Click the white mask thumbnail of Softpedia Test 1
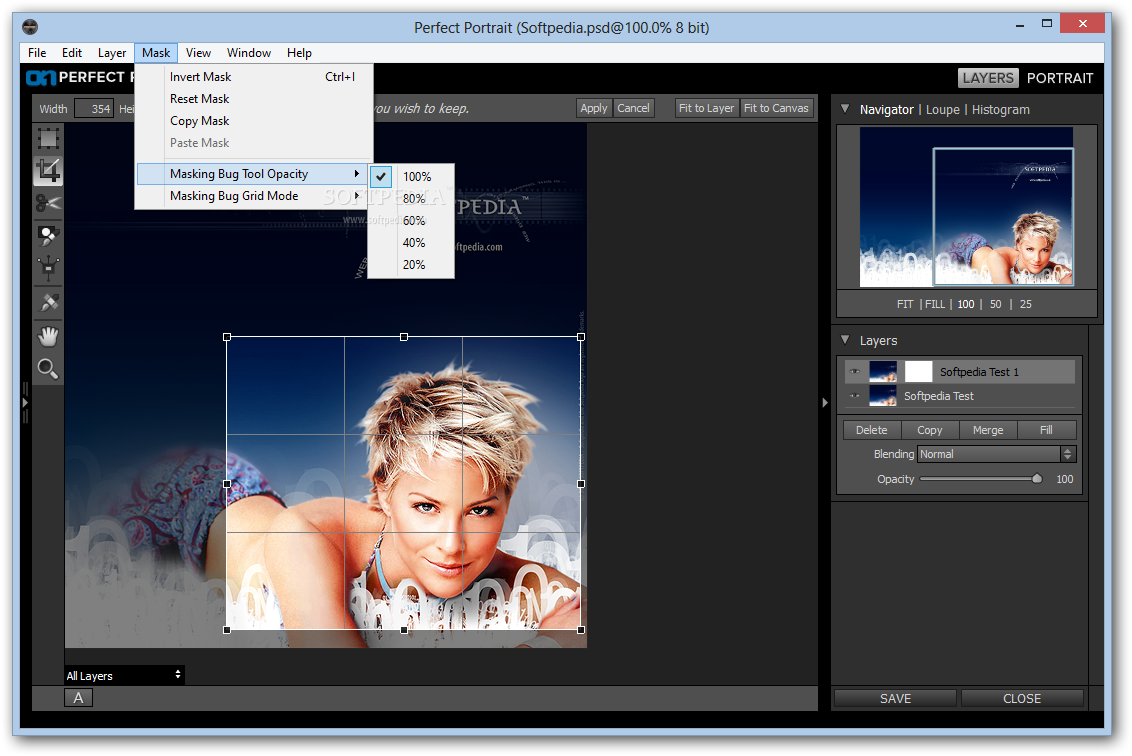 (918, 371)
